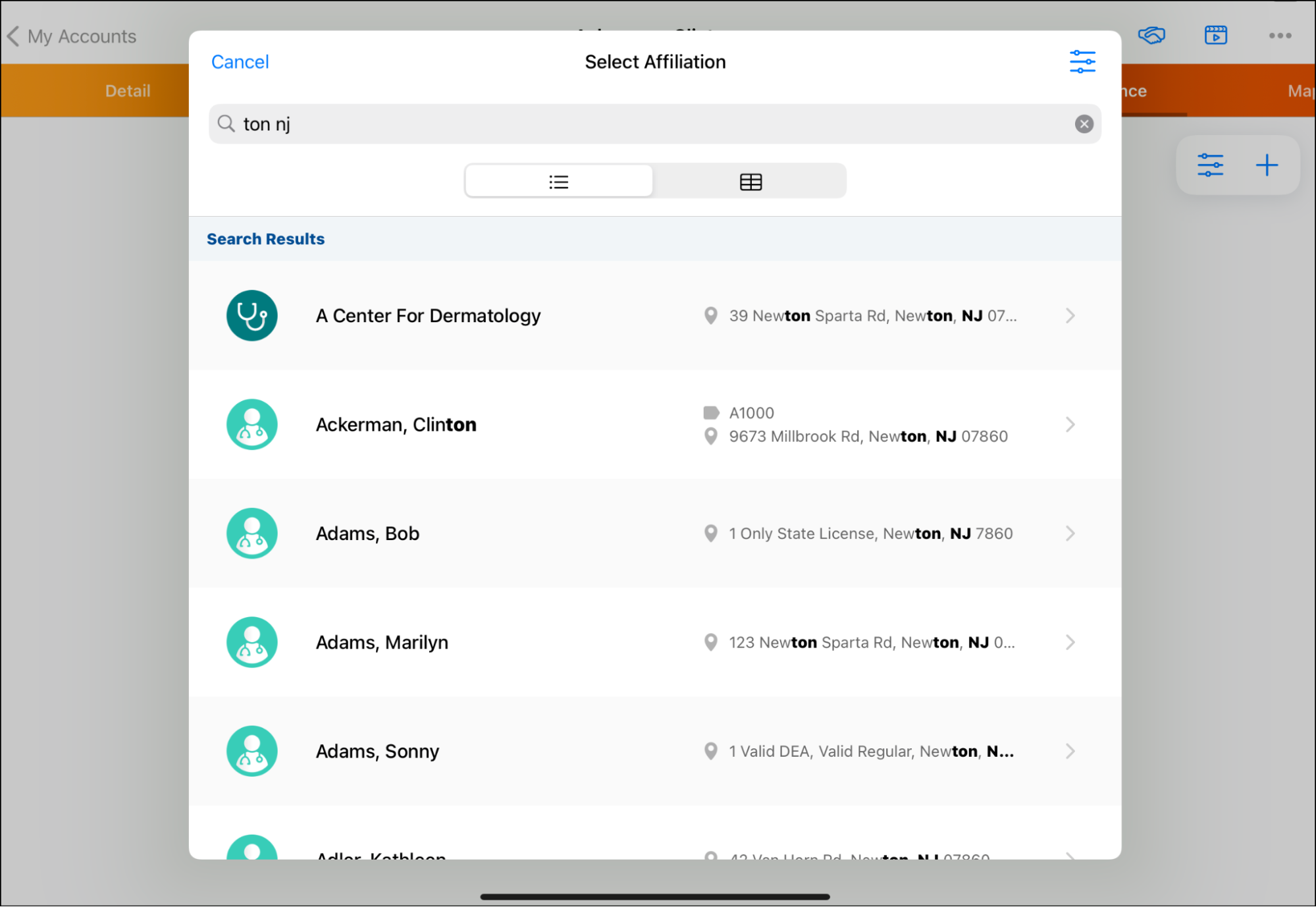Go back to My Accounts
Viewport: 1316px width, 907px height.
click(x=72, y=36)
